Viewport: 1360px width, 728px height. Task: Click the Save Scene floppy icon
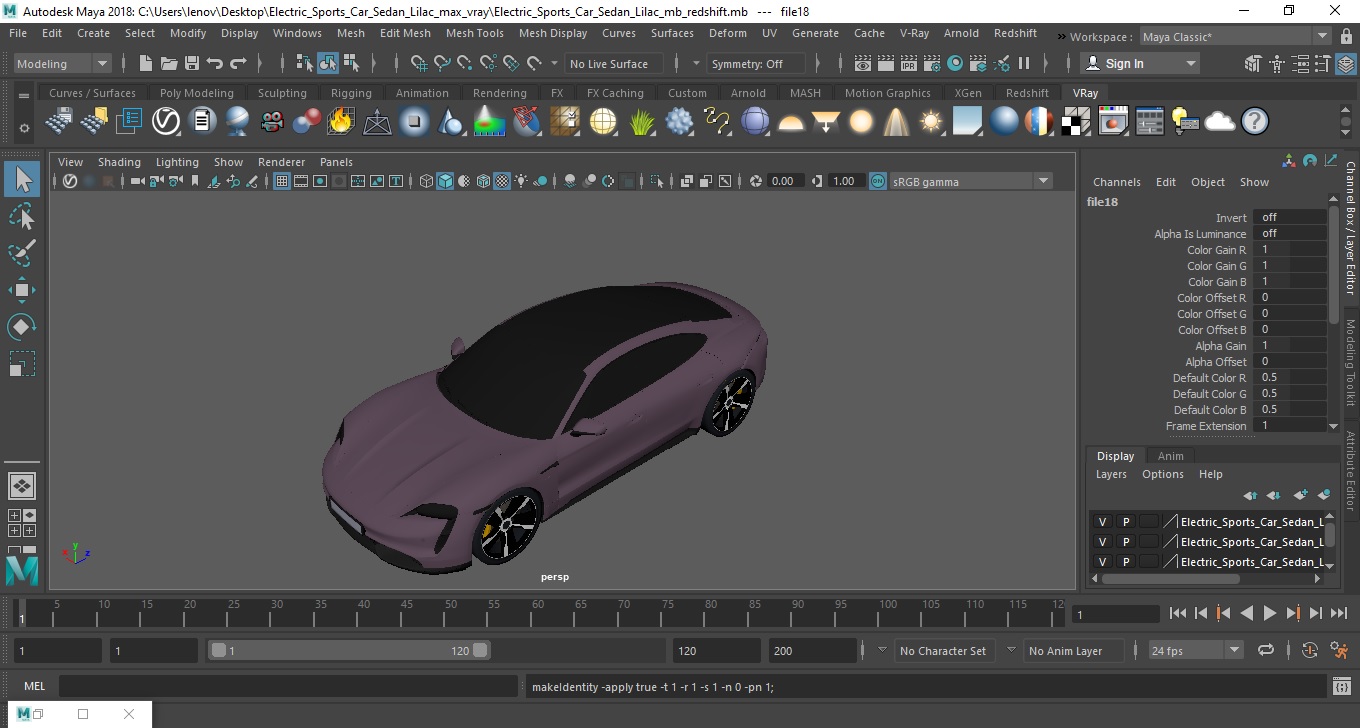point(191,63)
